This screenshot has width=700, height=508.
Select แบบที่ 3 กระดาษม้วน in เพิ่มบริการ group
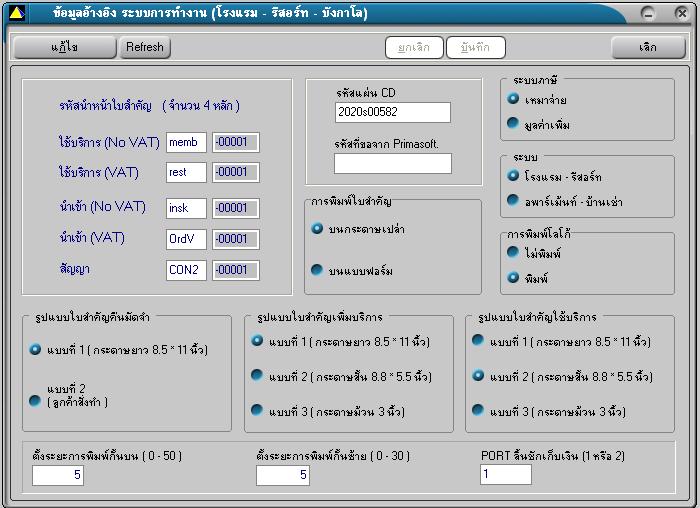pyautogui.click(x=257, y=411)
